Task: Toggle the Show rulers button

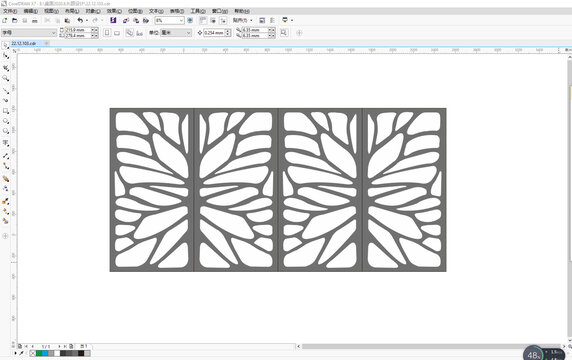Action: (203, 20)
